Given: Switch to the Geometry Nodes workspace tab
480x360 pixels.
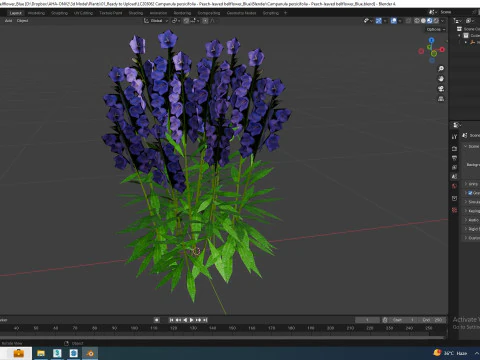Looking at the screenshot, I should click(x=241, y=13).
